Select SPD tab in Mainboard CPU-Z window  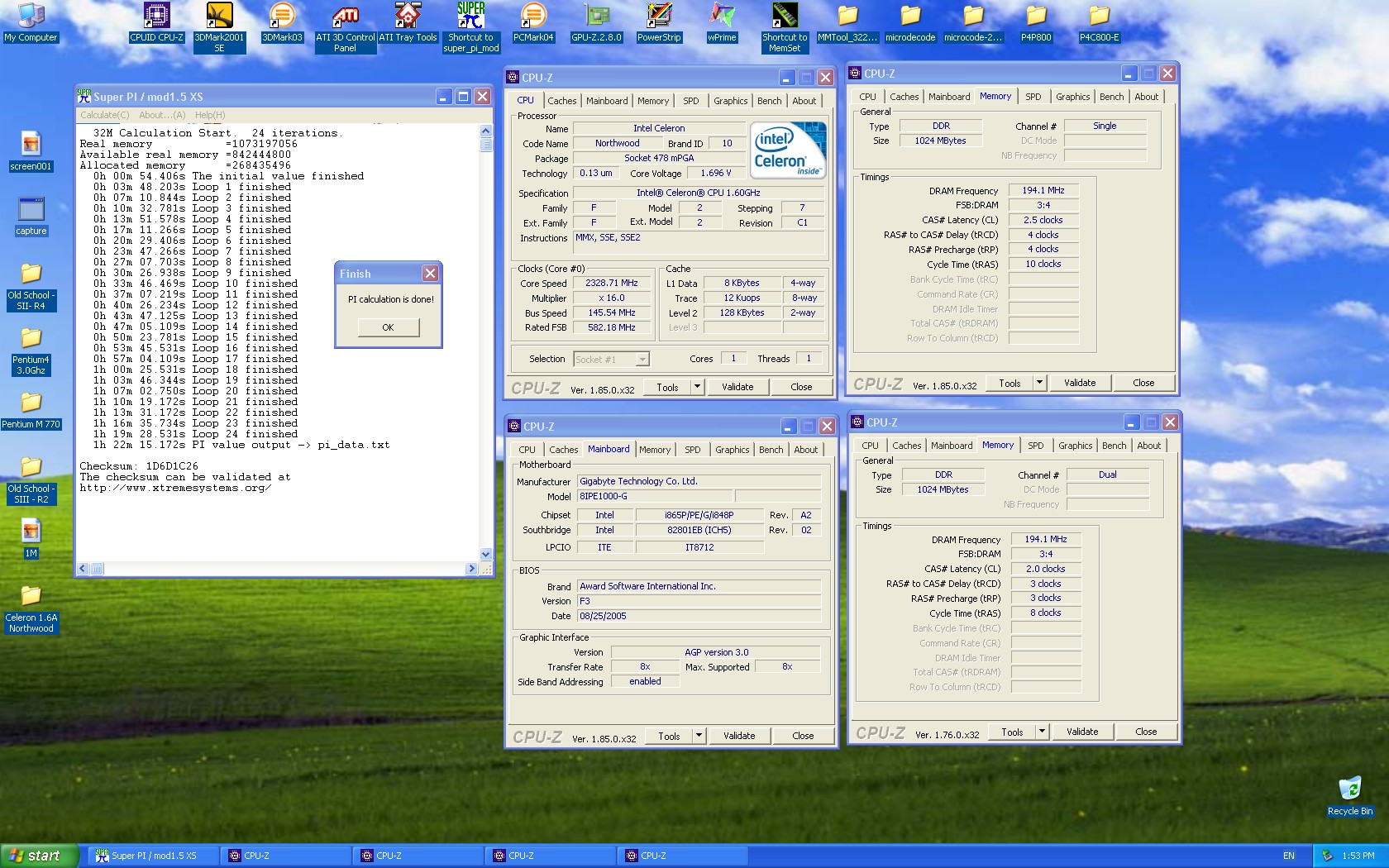pos(692,450)
